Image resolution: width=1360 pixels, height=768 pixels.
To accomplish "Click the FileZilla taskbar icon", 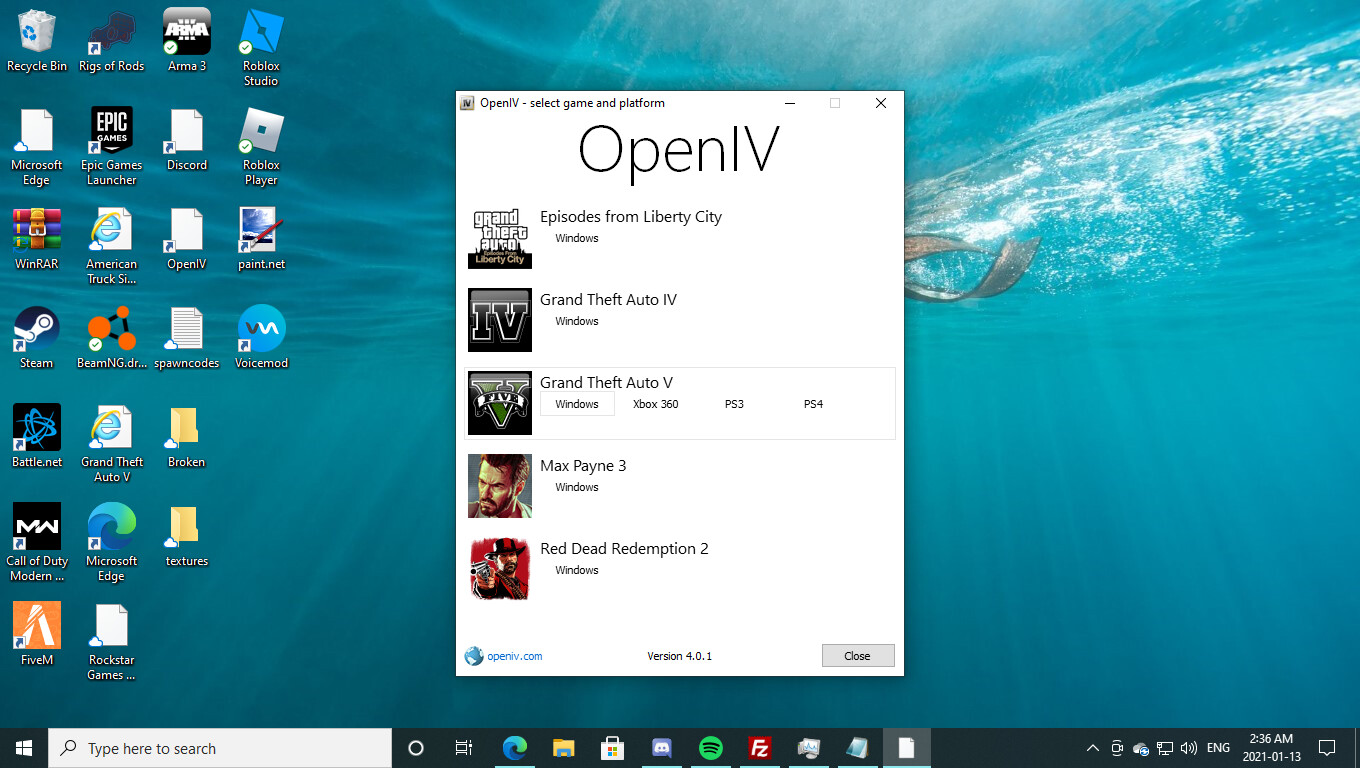I will click(760, 748).
